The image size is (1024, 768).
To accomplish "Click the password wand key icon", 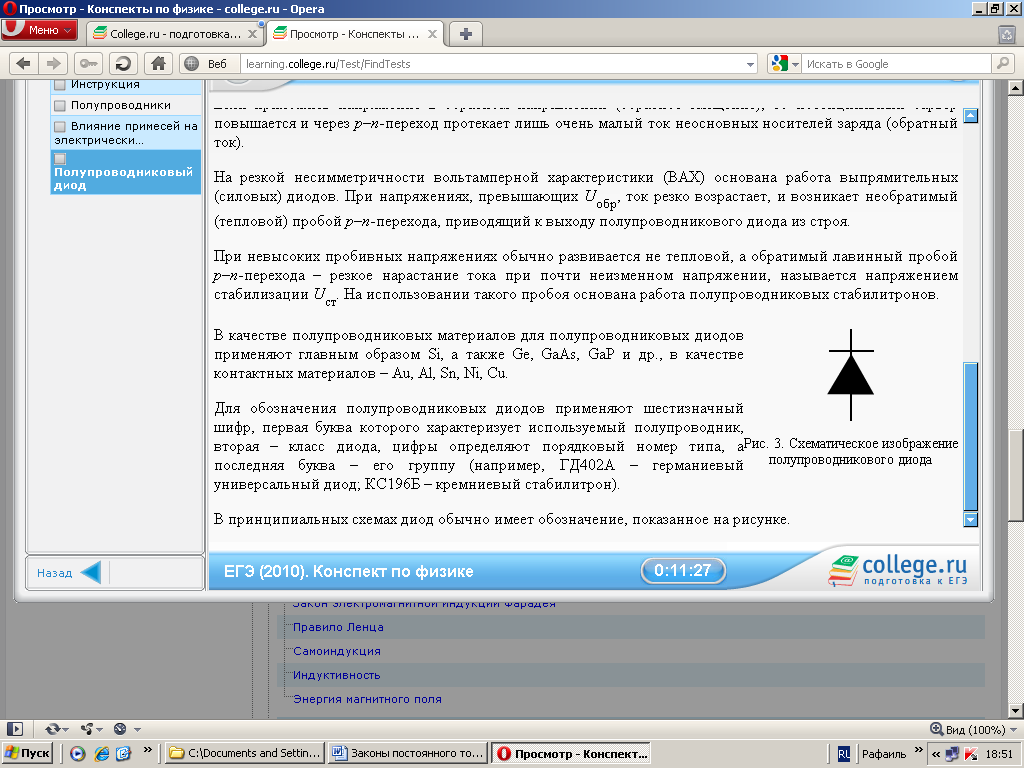I will tap(89, 63).
